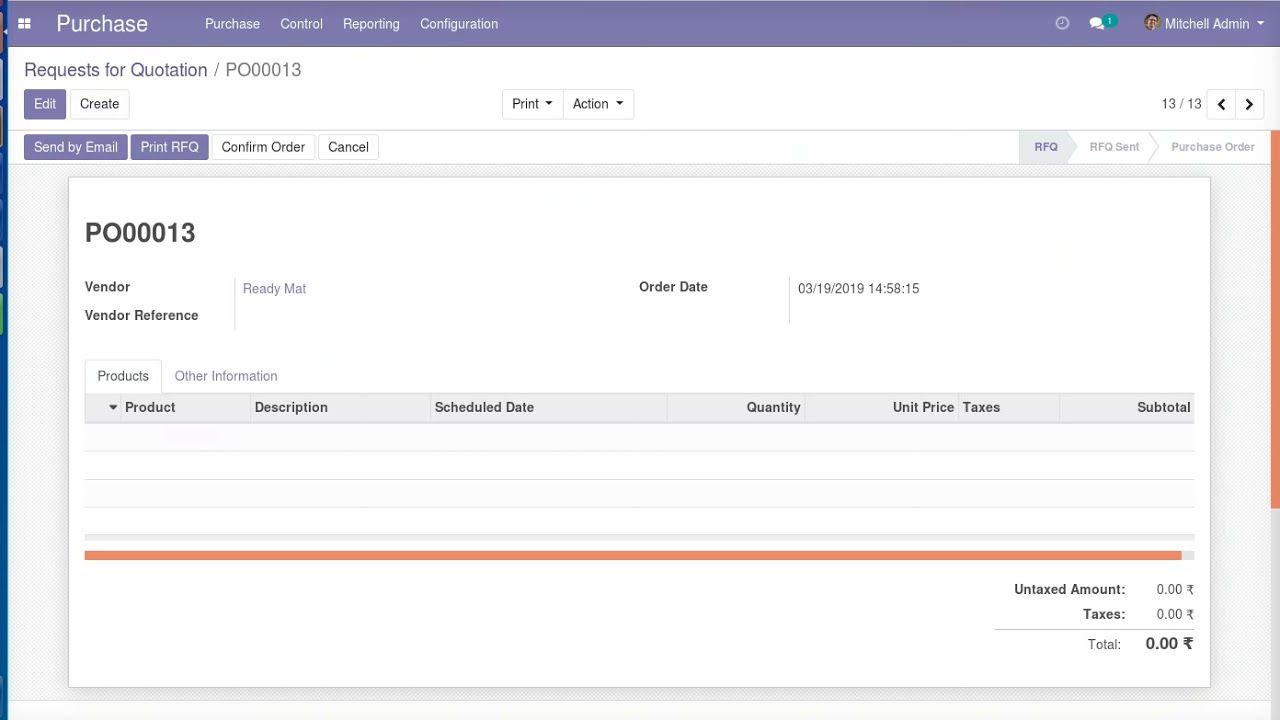Image resolution: width=1280 pixels, height=720 pixels.
Task: Open the activities clock icon
Action: click(1062, 23)
